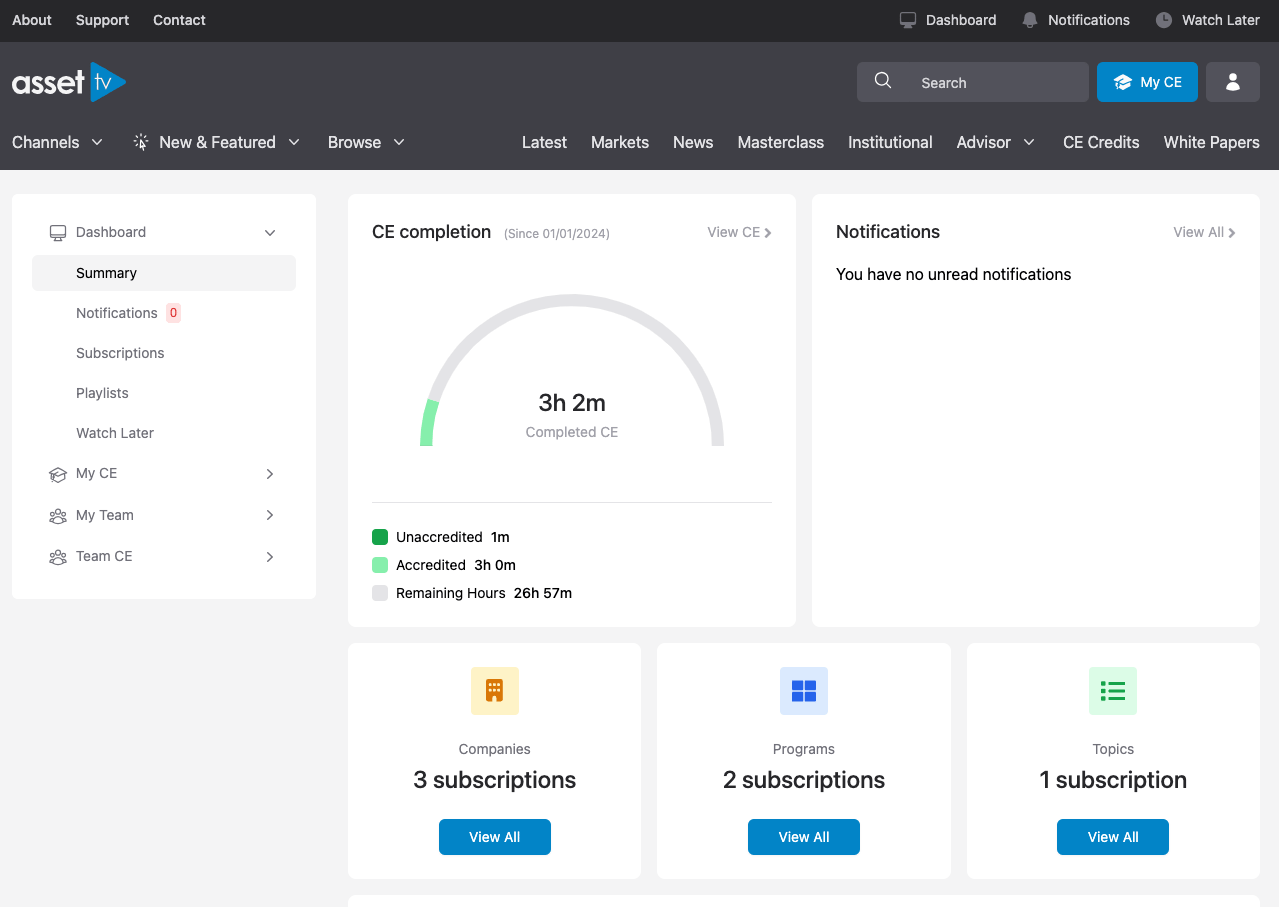The image size is (1279, 907).
Task: Open the View CE link
Action: (x=739, y=232)
